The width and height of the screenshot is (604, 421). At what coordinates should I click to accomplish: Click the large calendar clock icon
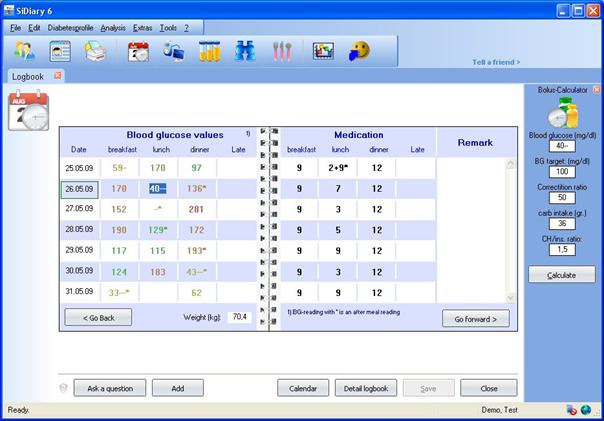(27, 110)
